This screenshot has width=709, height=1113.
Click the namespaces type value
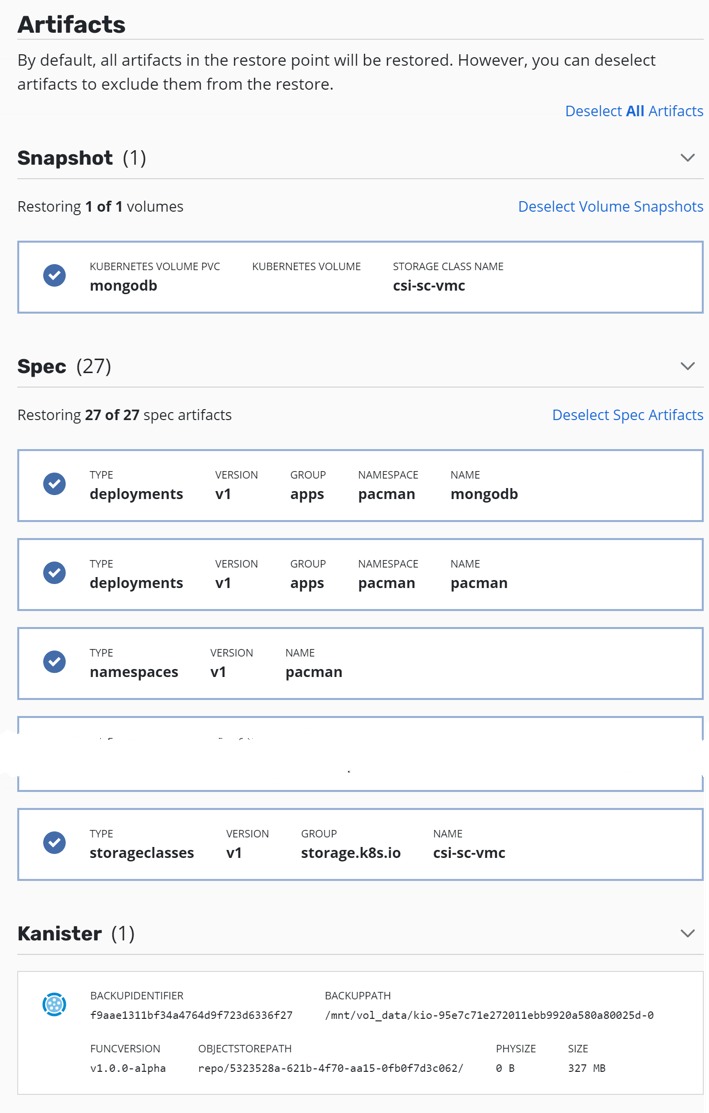(x=133, y=672)
